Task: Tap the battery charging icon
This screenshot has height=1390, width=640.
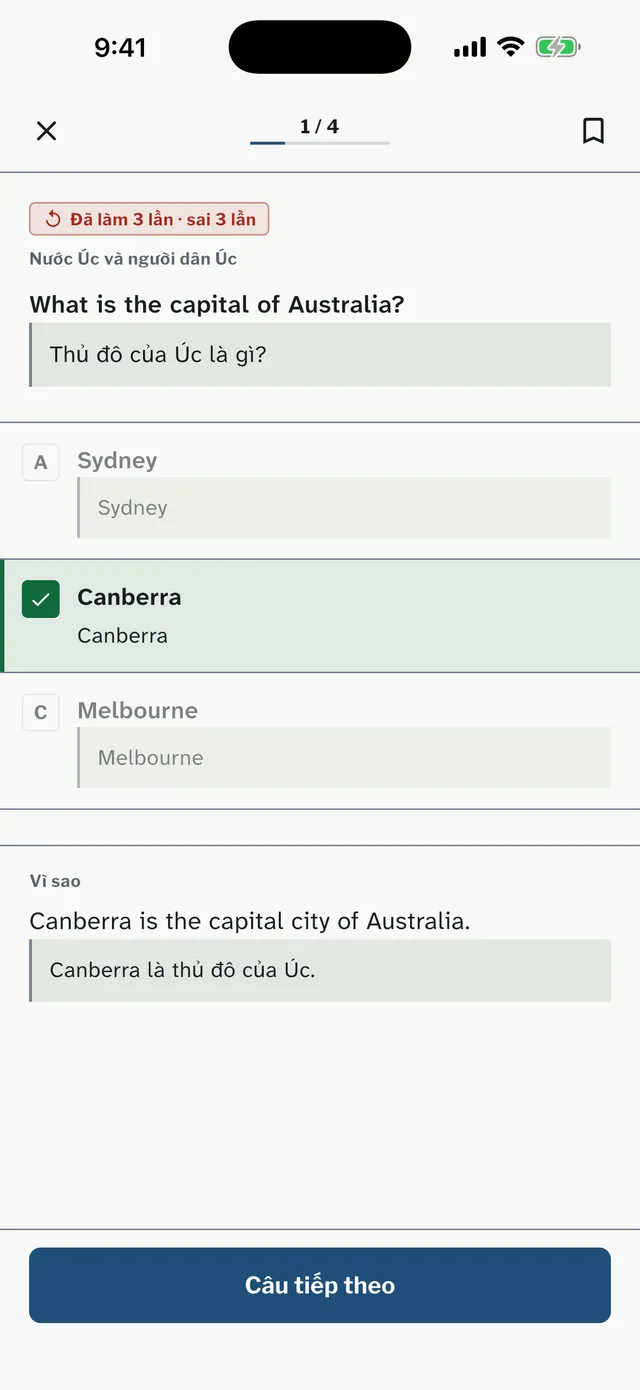Action: [x=558, y=47]
